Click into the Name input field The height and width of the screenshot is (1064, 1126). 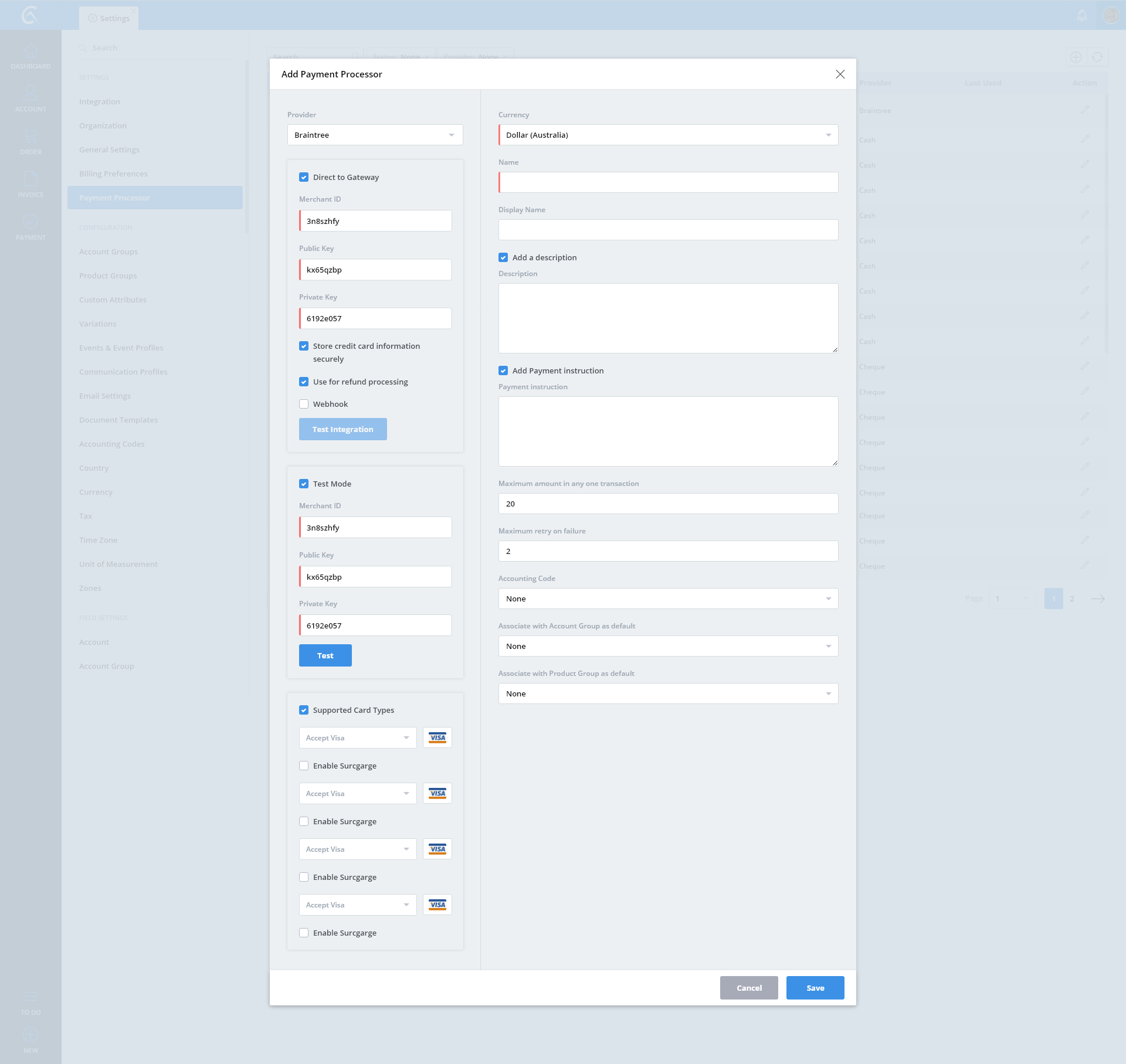pyautogui.click(x=668, y=182)
